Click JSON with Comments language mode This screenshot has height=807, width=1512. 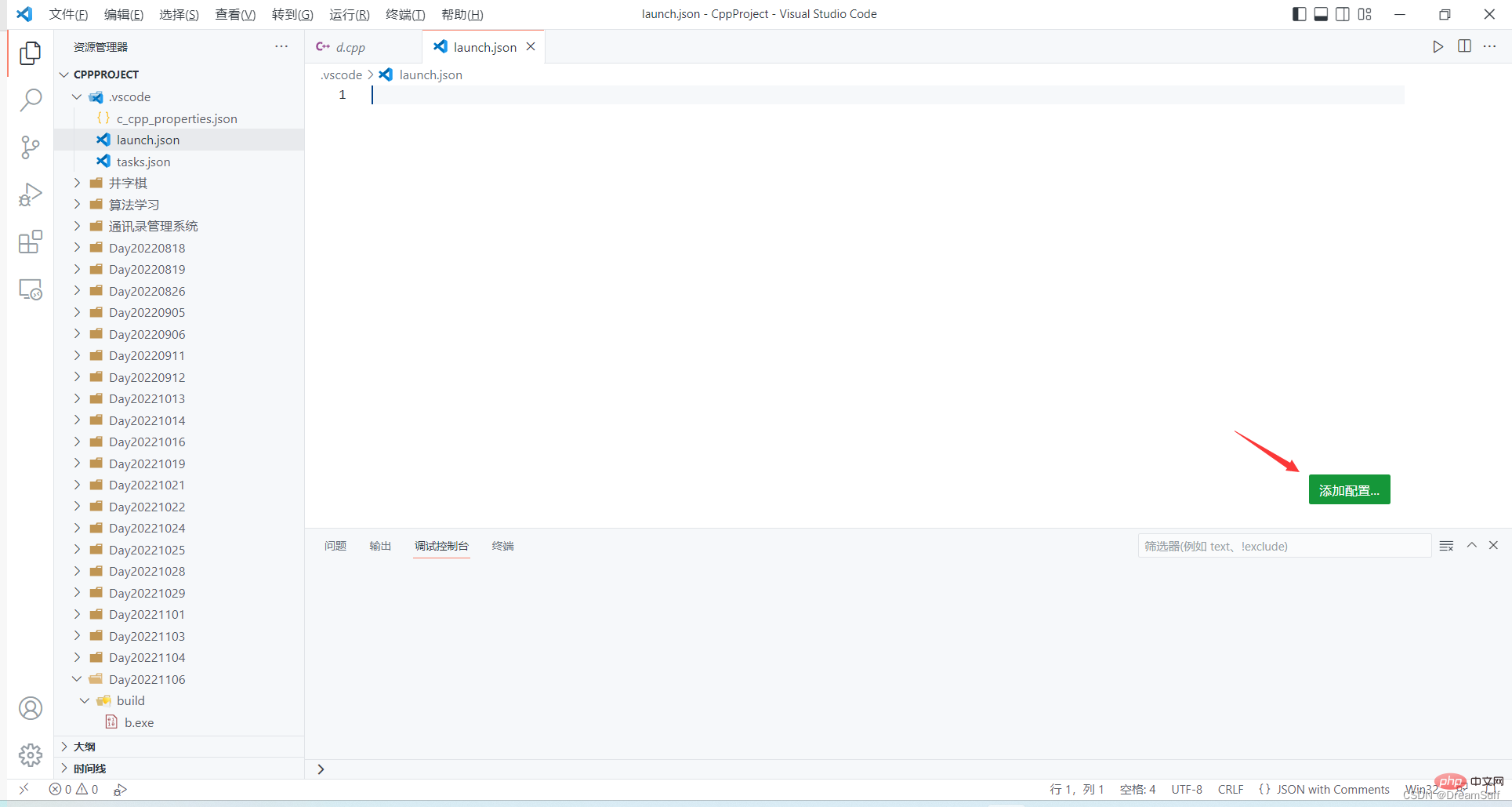(x=1332, y=789)
